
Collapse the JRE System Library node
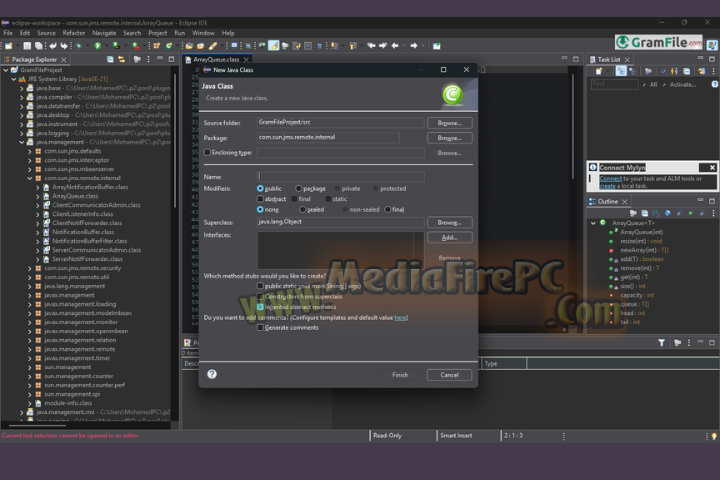(x=14, y=79)
